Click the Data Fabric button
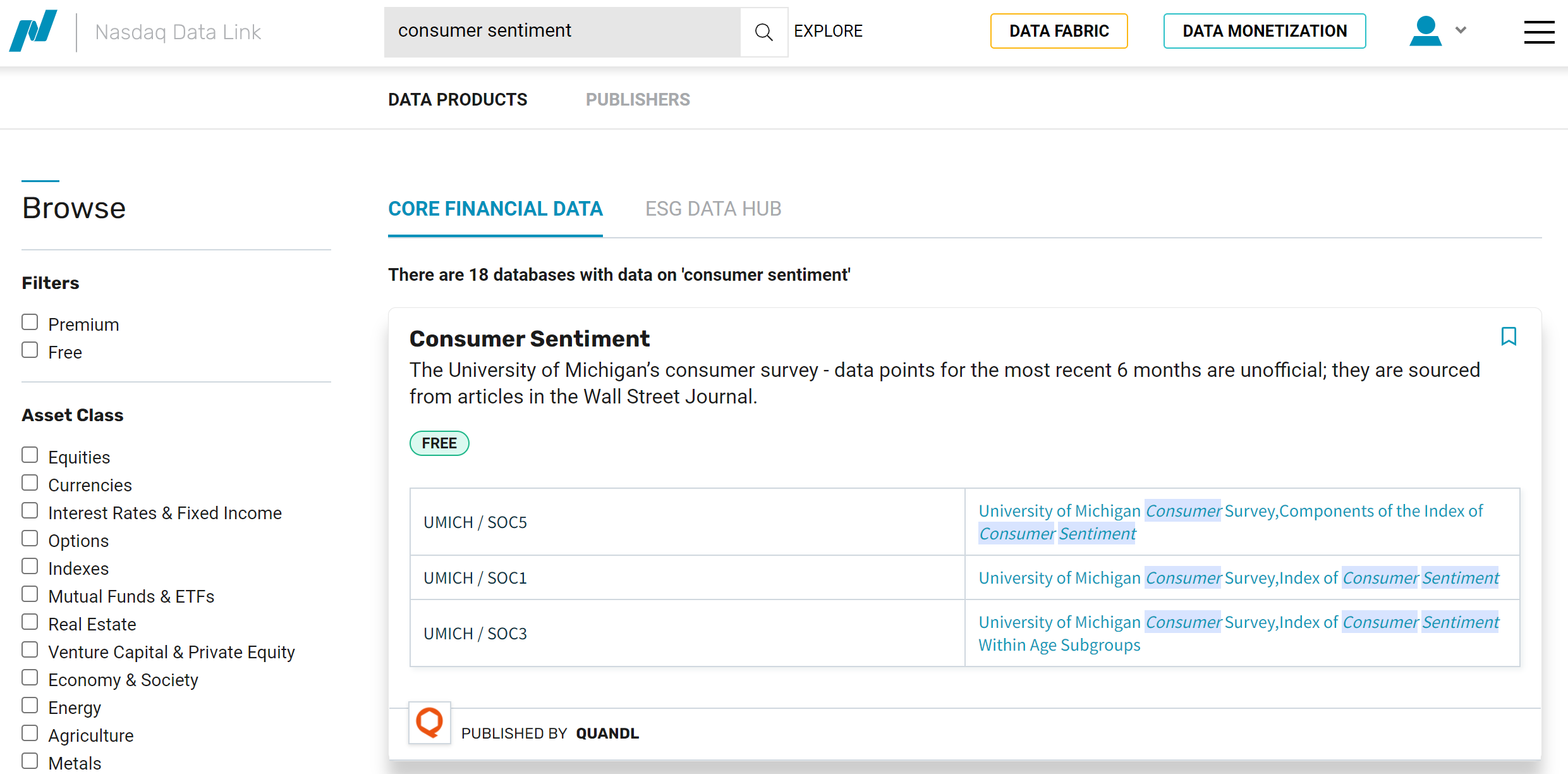Screen dimensions: 1568x774 point(1059,31)
